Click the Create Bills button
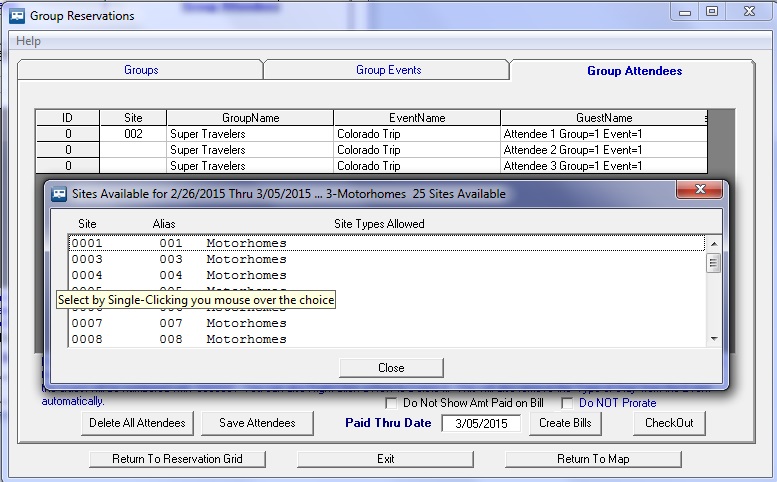Screen dimensions: 777x482 [x=565, y=423]
